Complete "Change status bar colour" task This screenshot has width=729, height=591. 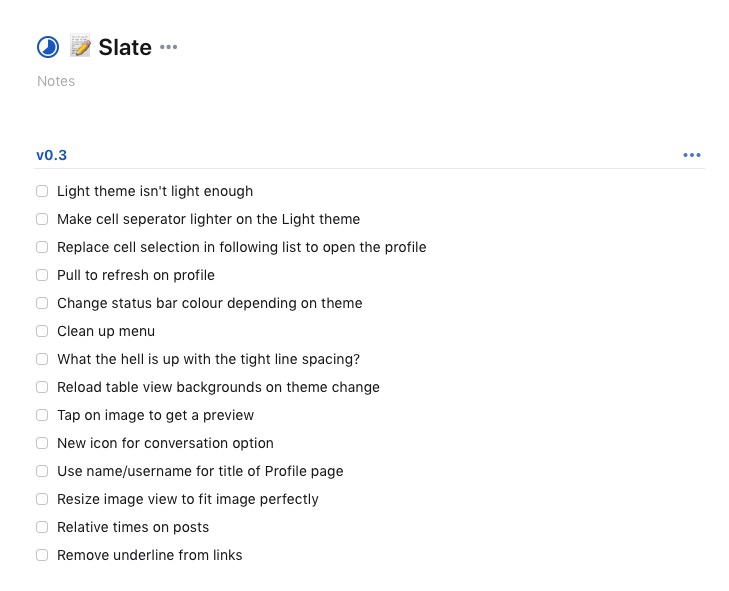click(42, 303)
